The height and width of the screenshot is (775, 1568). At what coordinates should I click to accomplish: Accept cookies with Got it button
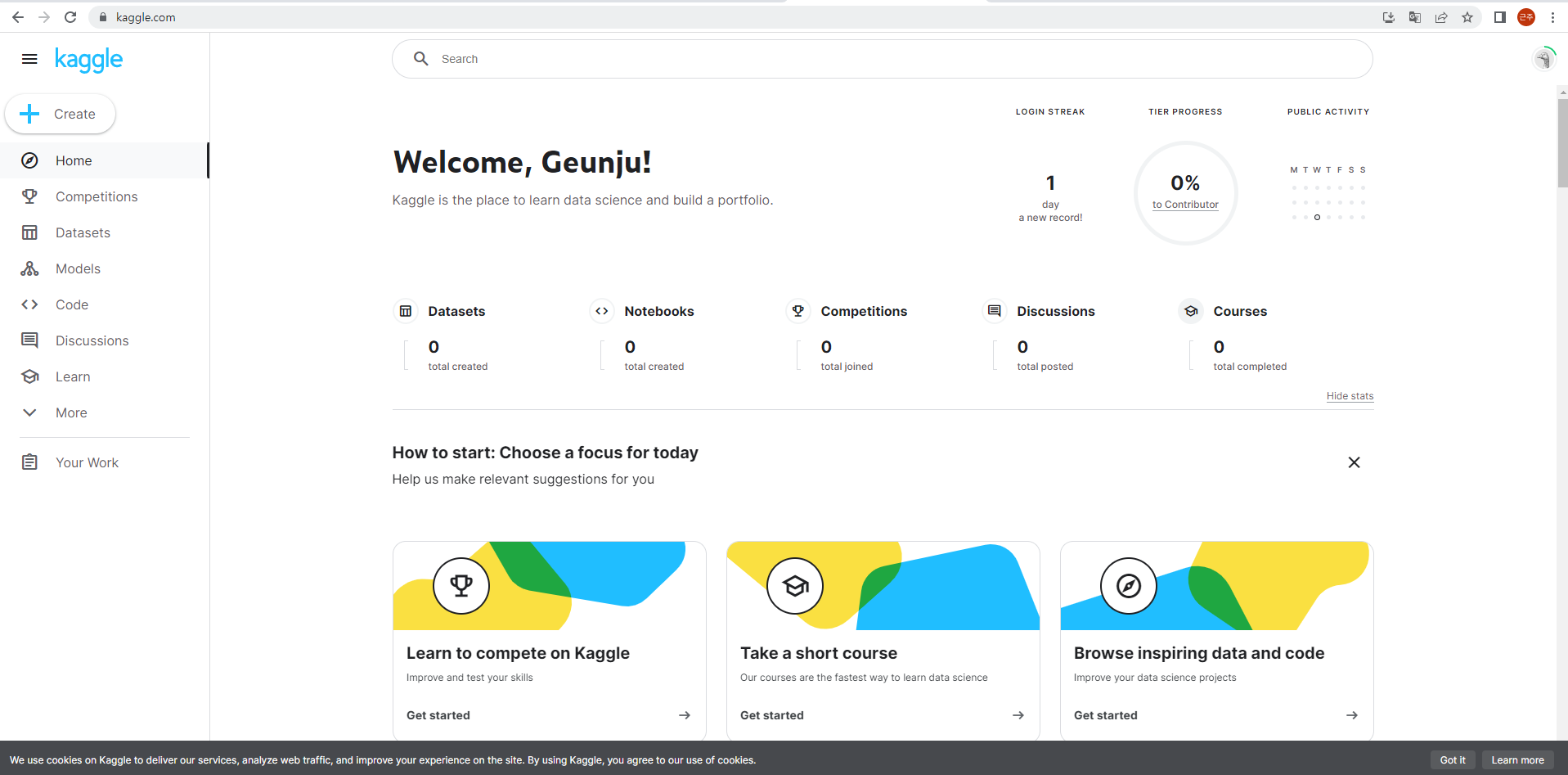(x=1453, y=760)
